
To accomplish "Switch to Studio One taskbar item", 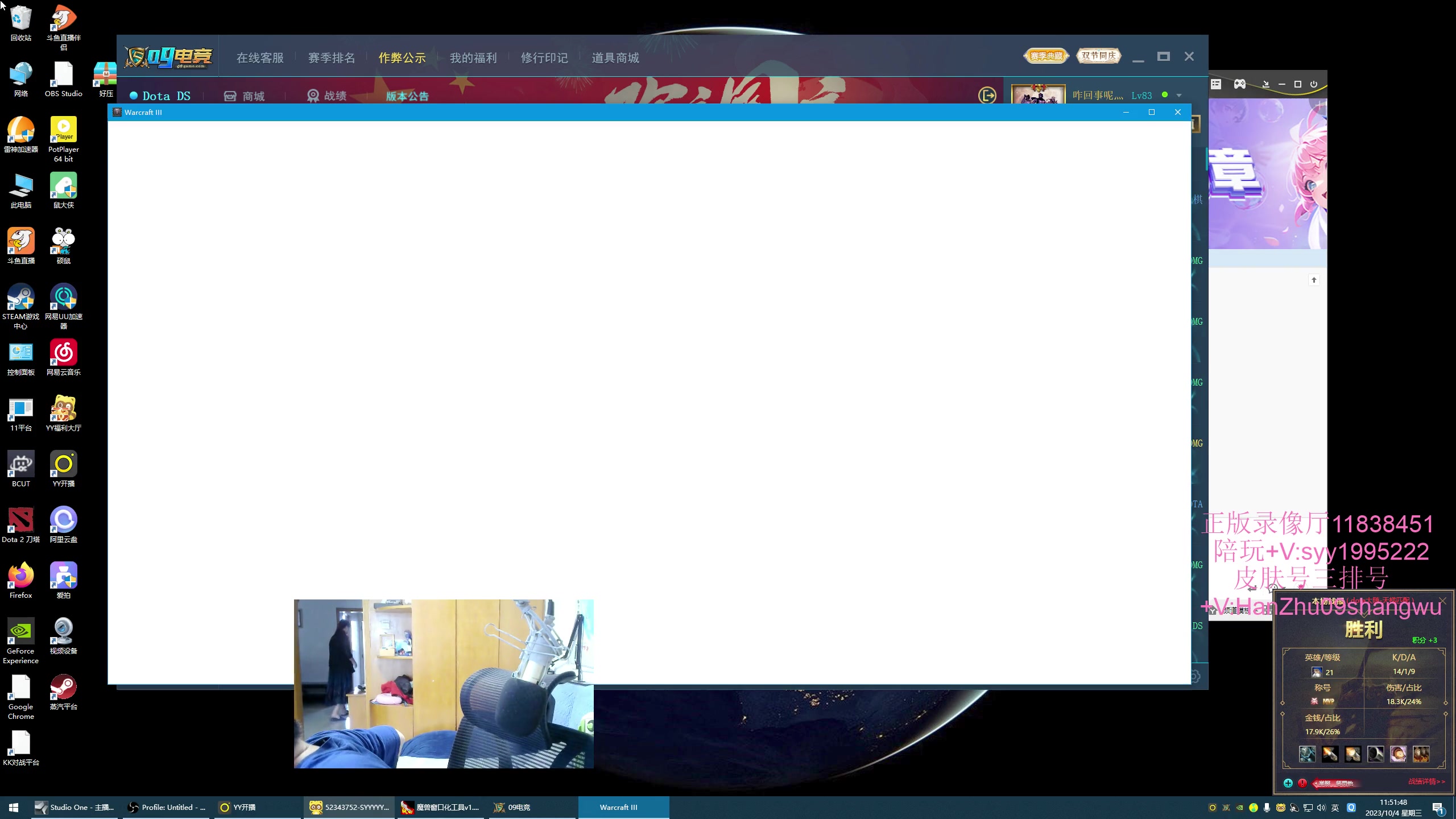I will click(x=74, y=807).
